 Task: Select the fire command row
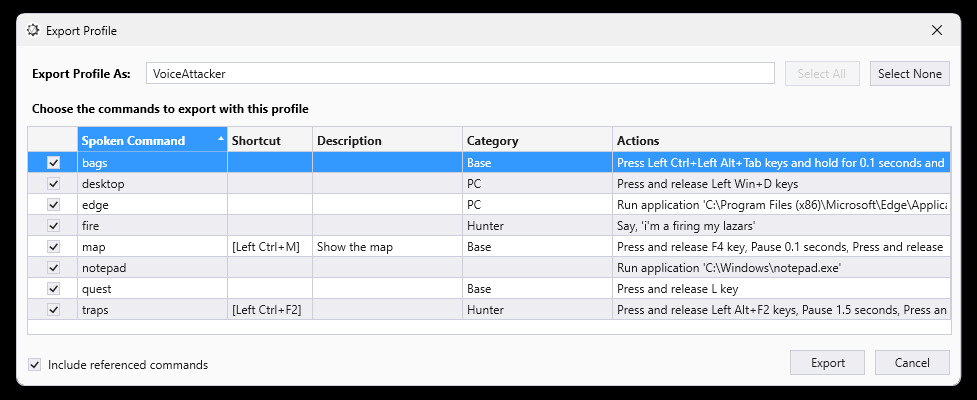pos(150,226)
